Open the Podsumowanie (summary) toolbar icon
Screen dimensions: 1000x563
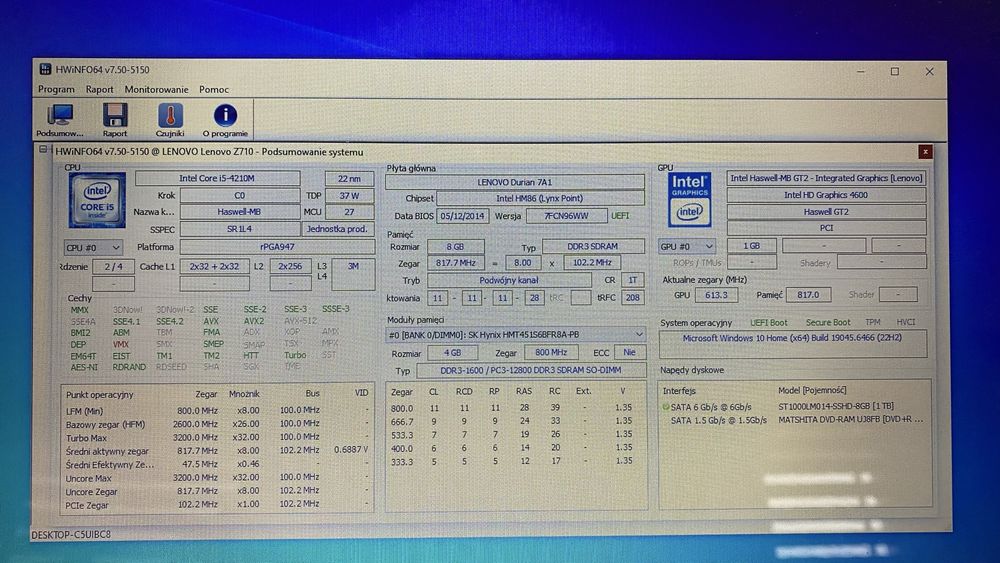tap(59, 120)
